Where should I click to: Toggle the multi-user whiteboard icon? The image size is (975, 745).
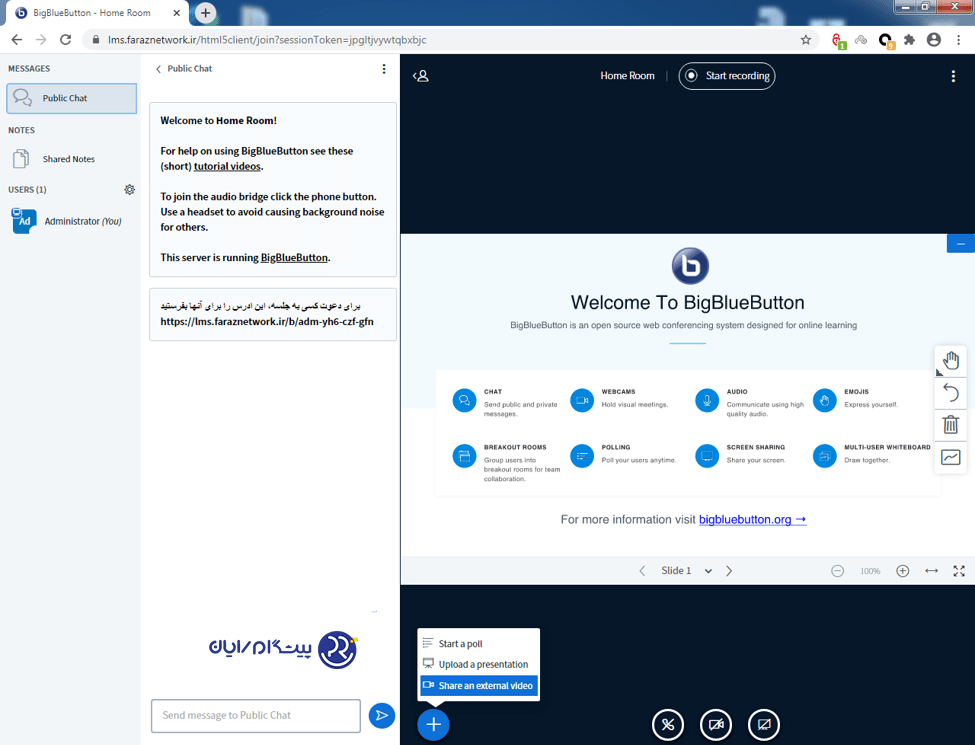coord(950,458)
